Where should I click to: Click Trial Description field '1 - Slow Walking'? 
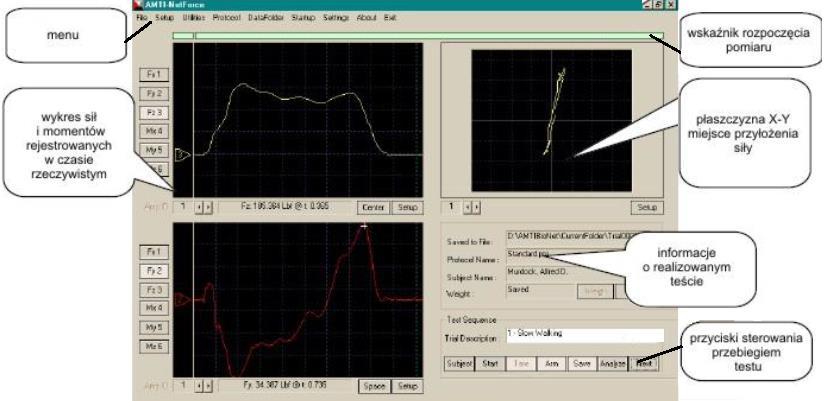coord(585,336)
